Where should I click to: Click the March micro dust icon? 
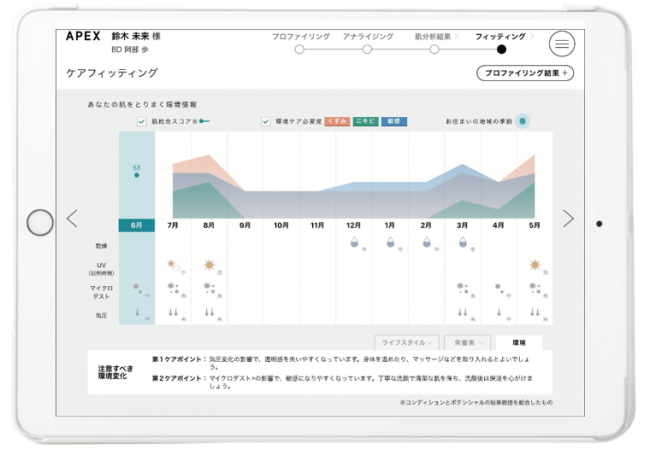coord(462,288)
